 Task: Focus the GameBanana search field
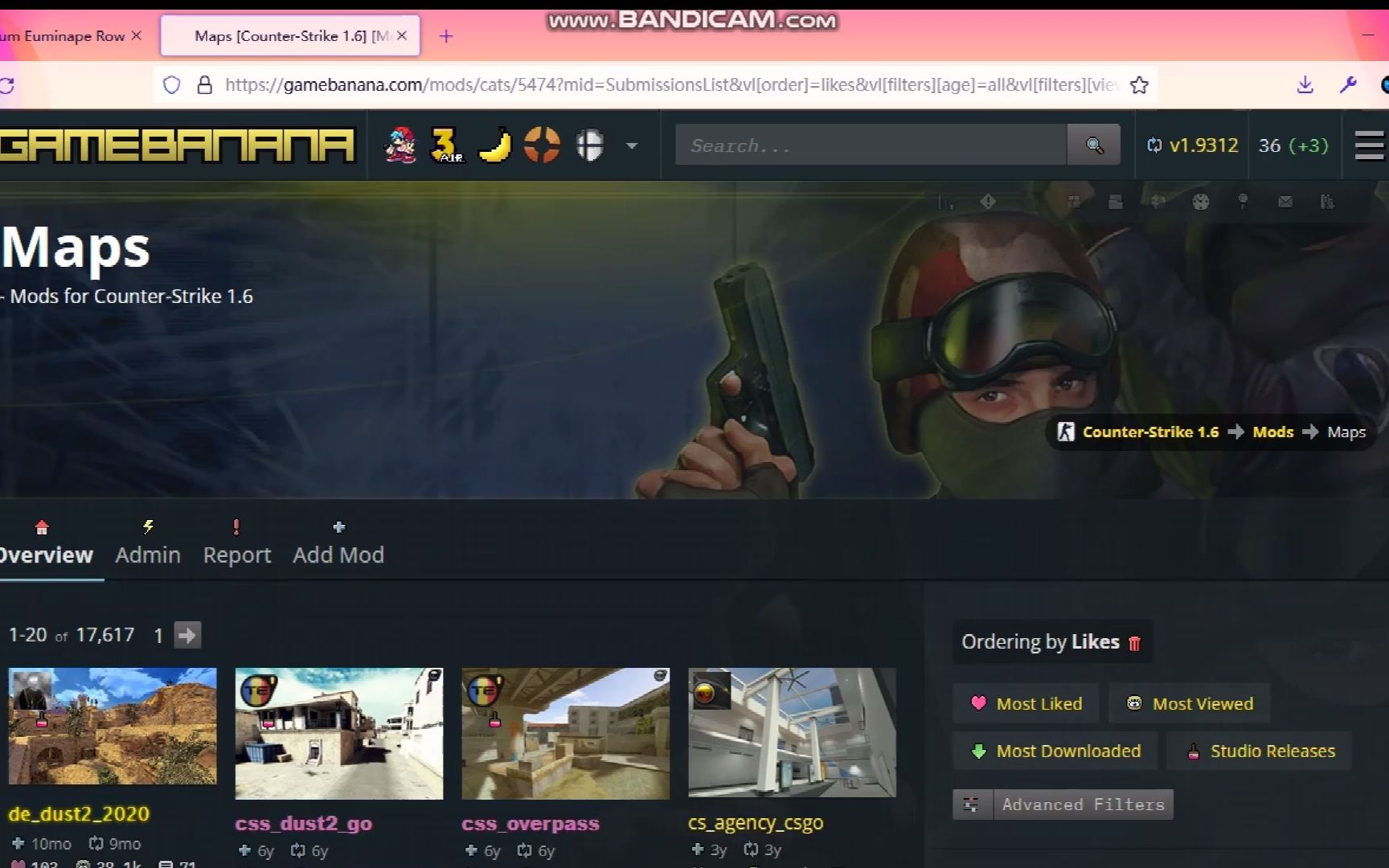click(x=871, y=145)
